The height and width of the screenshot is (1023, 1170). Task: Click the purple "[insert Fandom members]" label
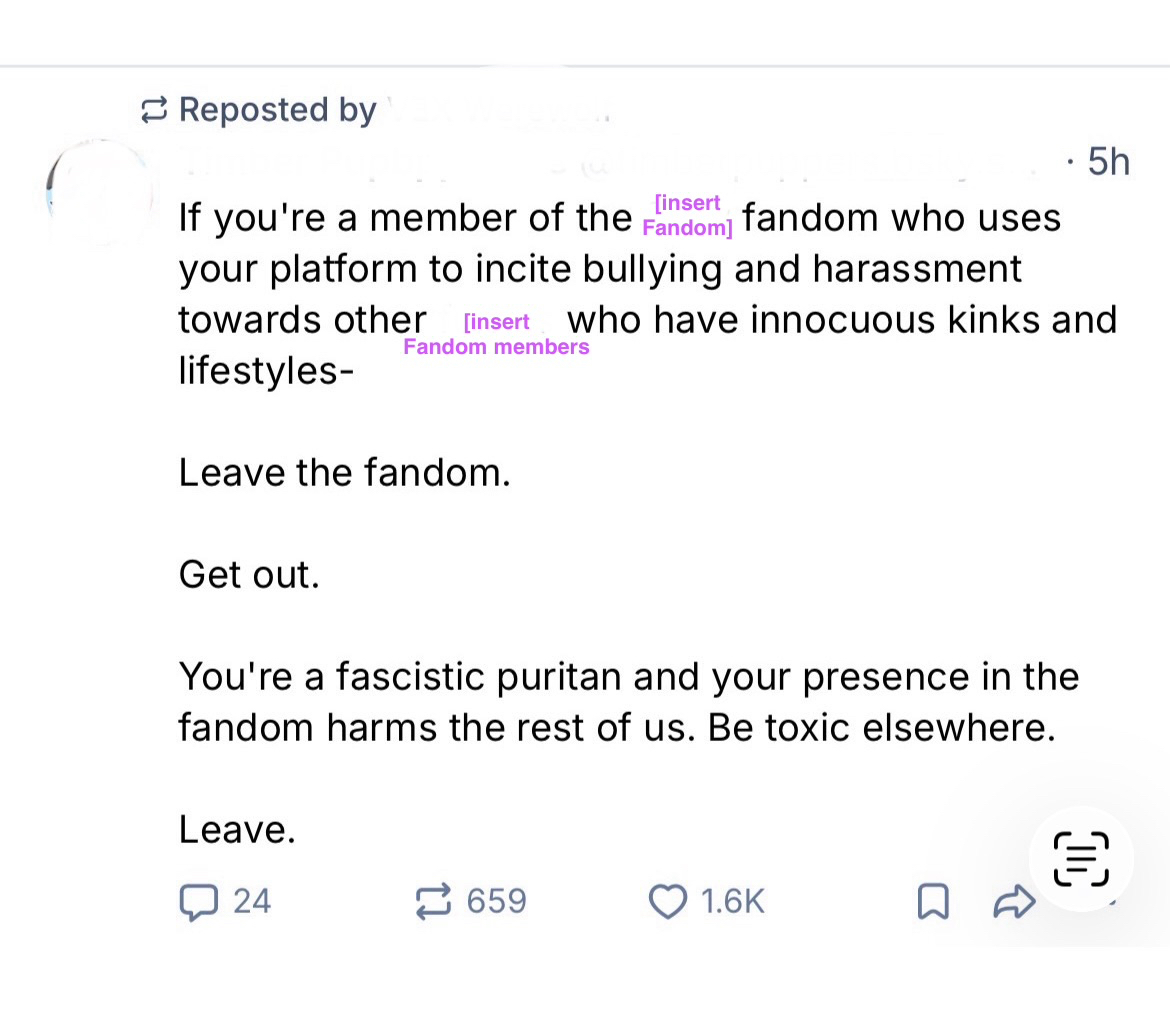coord(496,335)
